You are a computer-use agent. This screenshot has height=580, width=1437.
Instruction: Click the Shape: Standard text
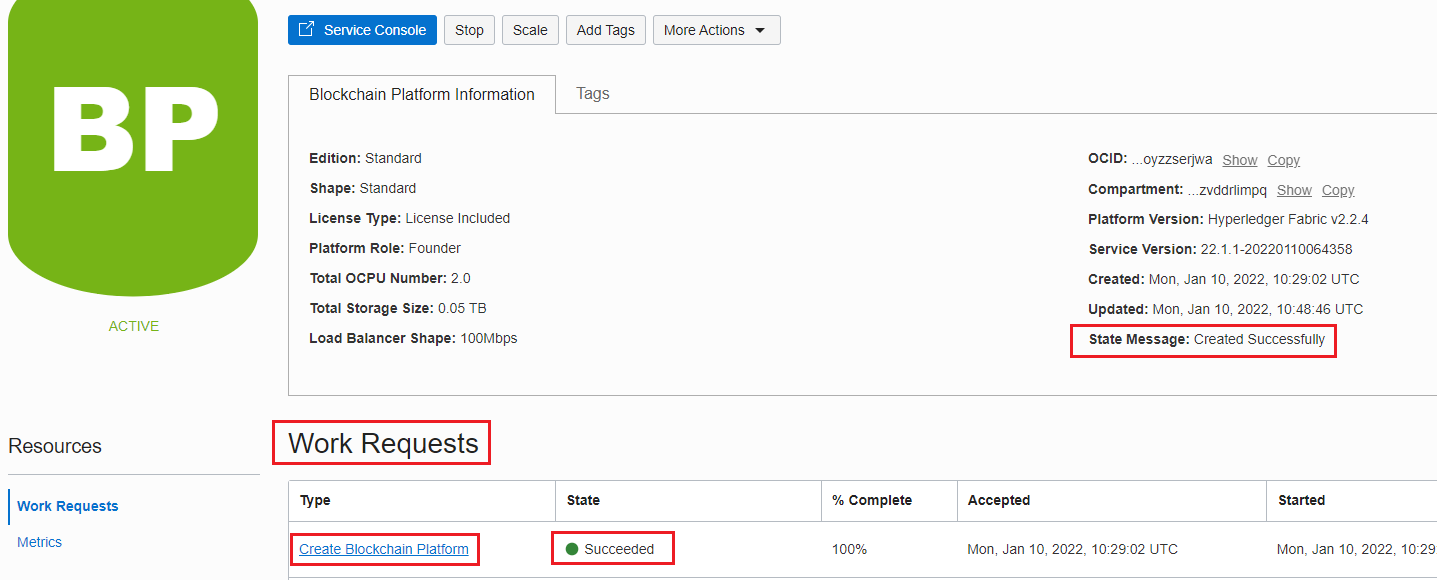click(x=362, y=188)
